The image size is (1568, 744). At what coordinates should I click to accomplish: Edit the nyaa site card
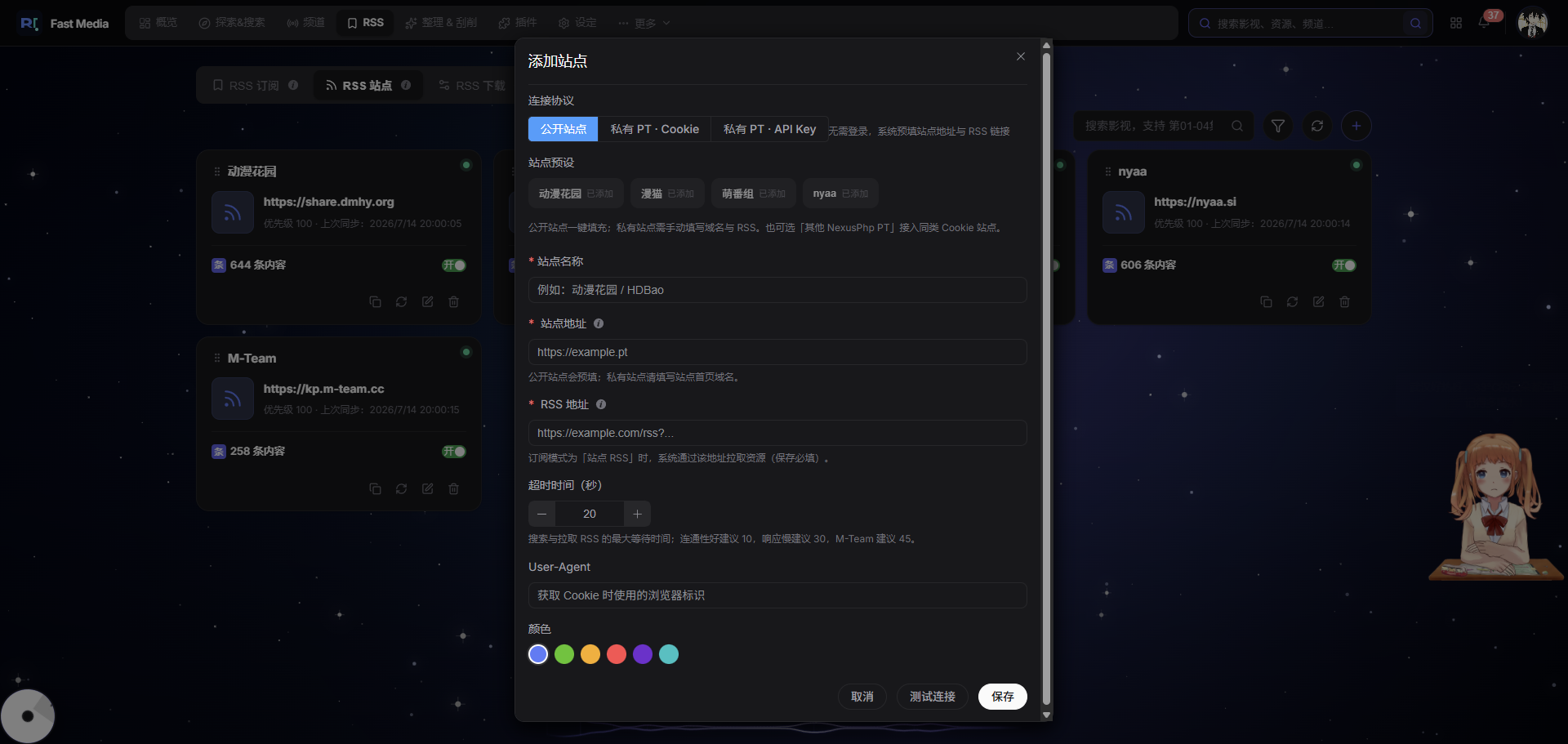coord(1318,302)
